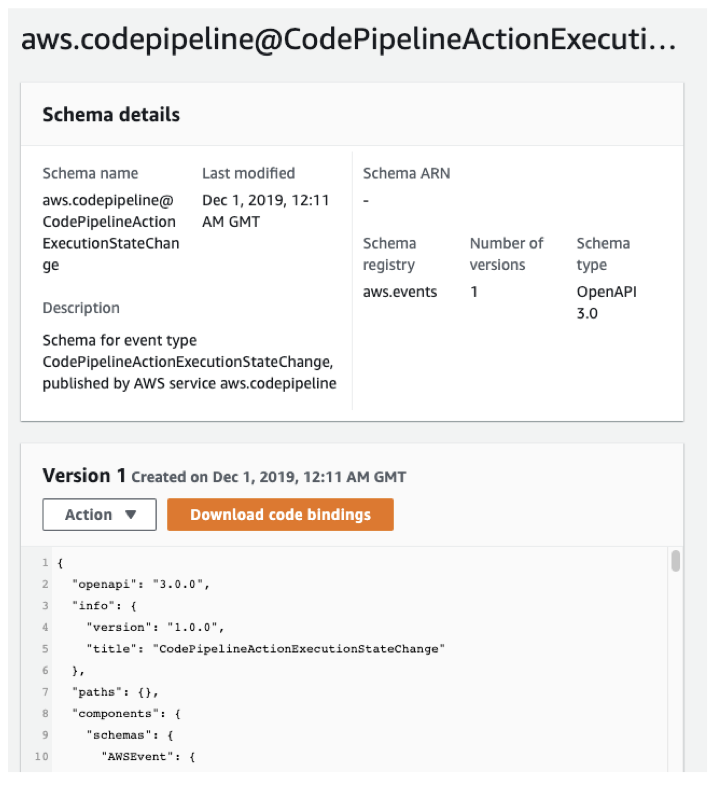Click the OpenAPI 3.0 schema type value
Viewport: 719px width, 788px height.
point(606,303)
